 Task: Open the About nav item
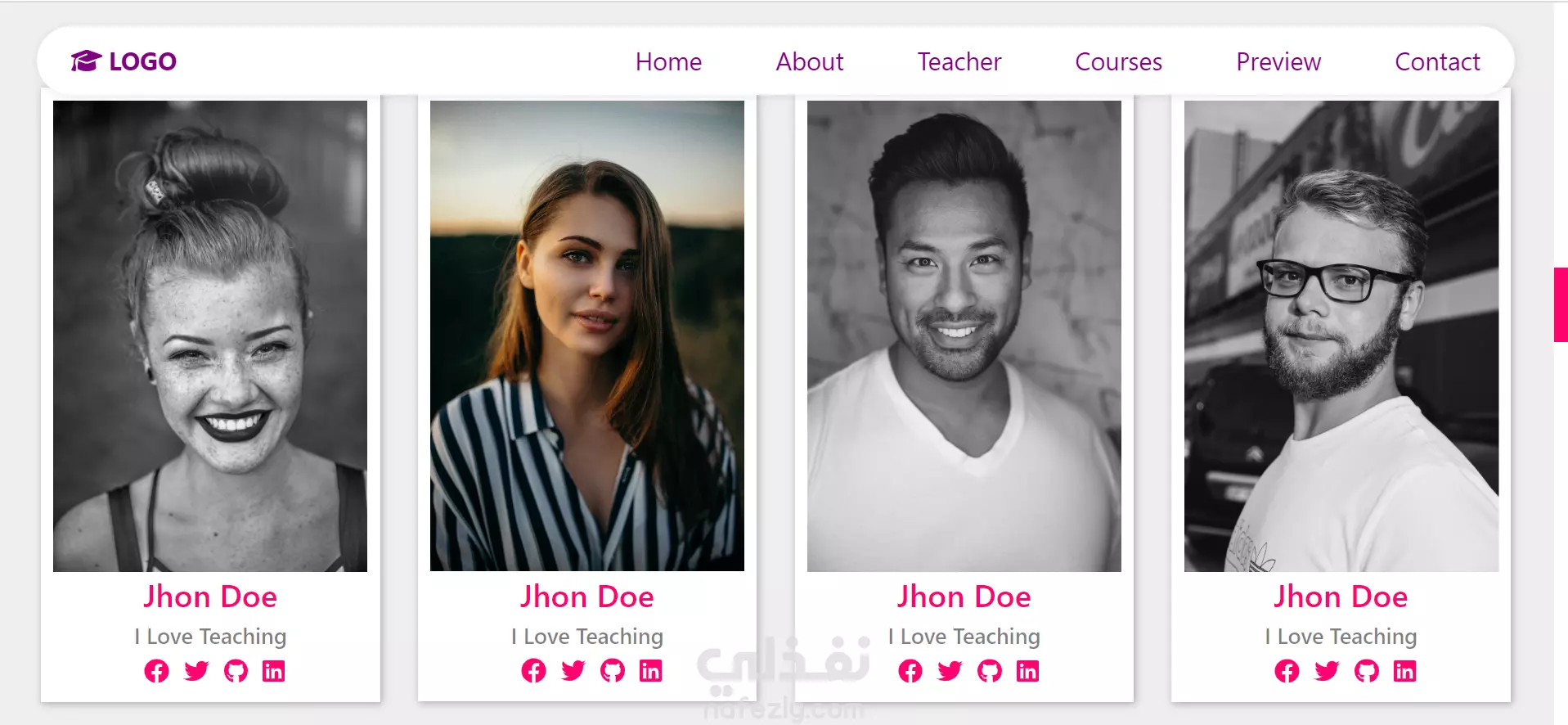point(810,61)
